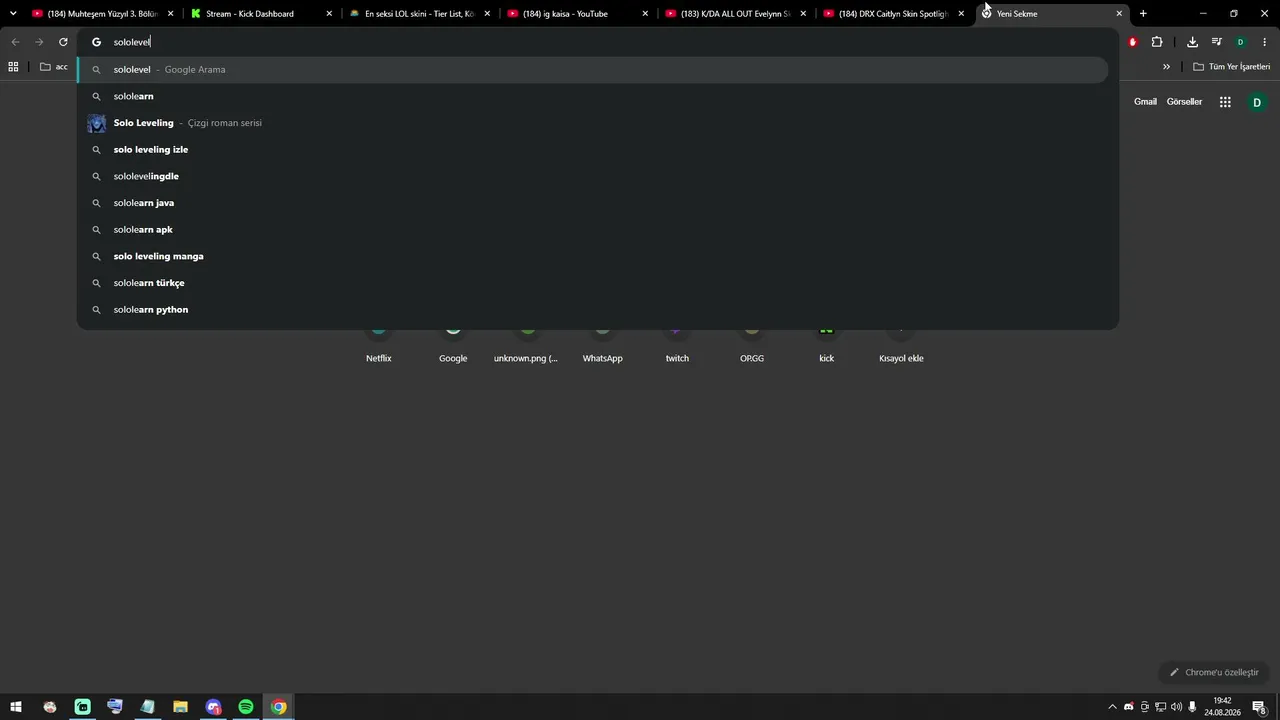
Task: Select the 'sololevel - Google Arama' suggestion
Action: click(593, 70)
